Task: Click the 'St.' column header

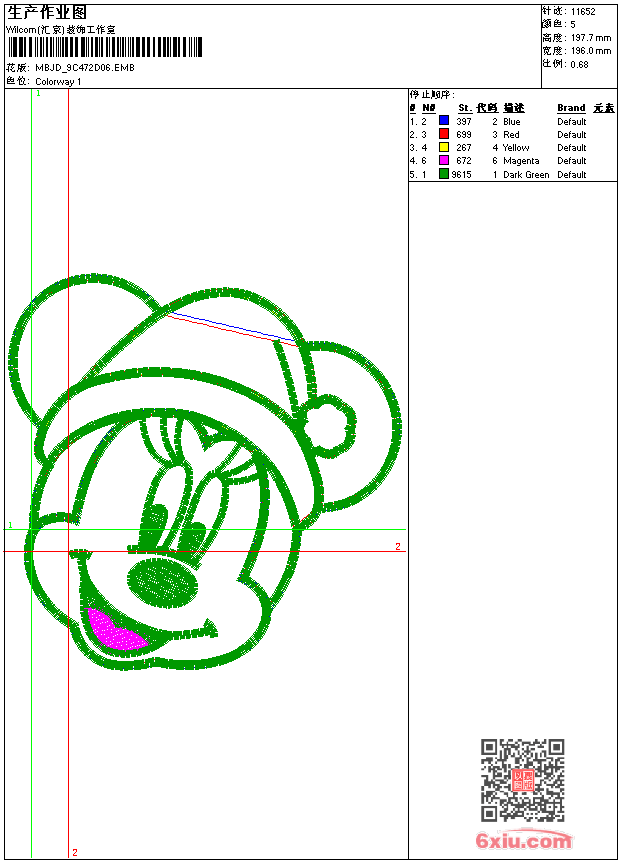Action: [x=465, y=108]
